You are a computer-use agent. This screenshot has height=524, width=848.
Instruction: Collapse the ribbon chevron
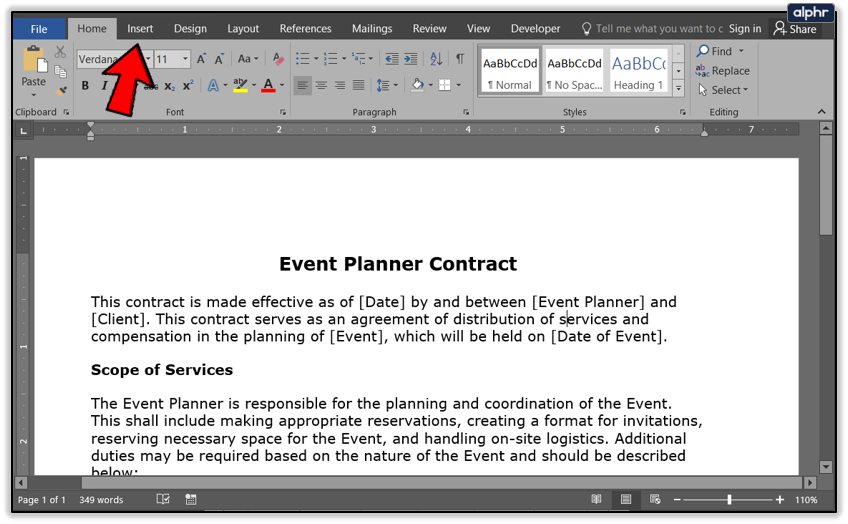[822, 112]
